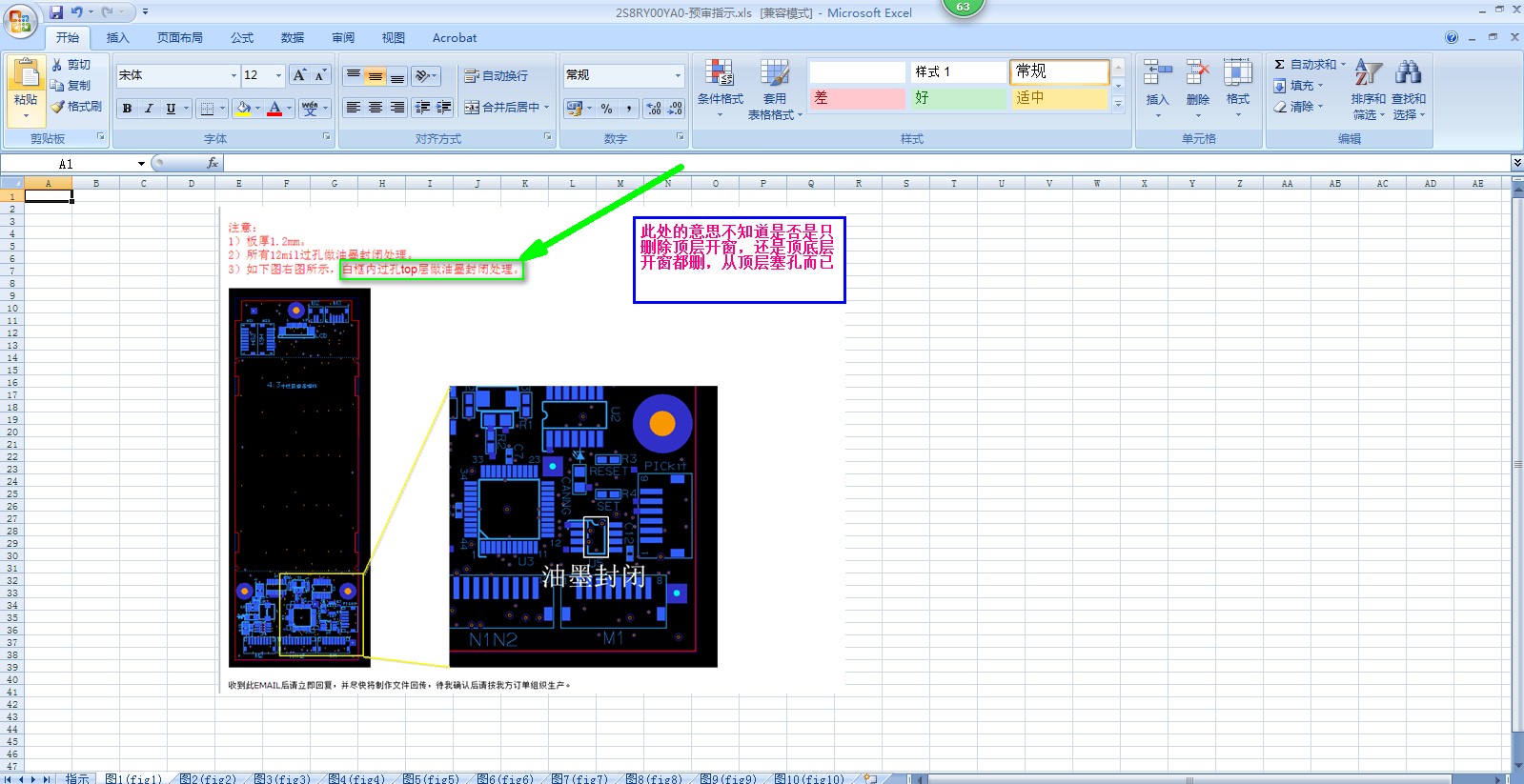Open font name dropdown 宋体
The height and width of the screenshot is (784, 1524).
coord(234,75)
